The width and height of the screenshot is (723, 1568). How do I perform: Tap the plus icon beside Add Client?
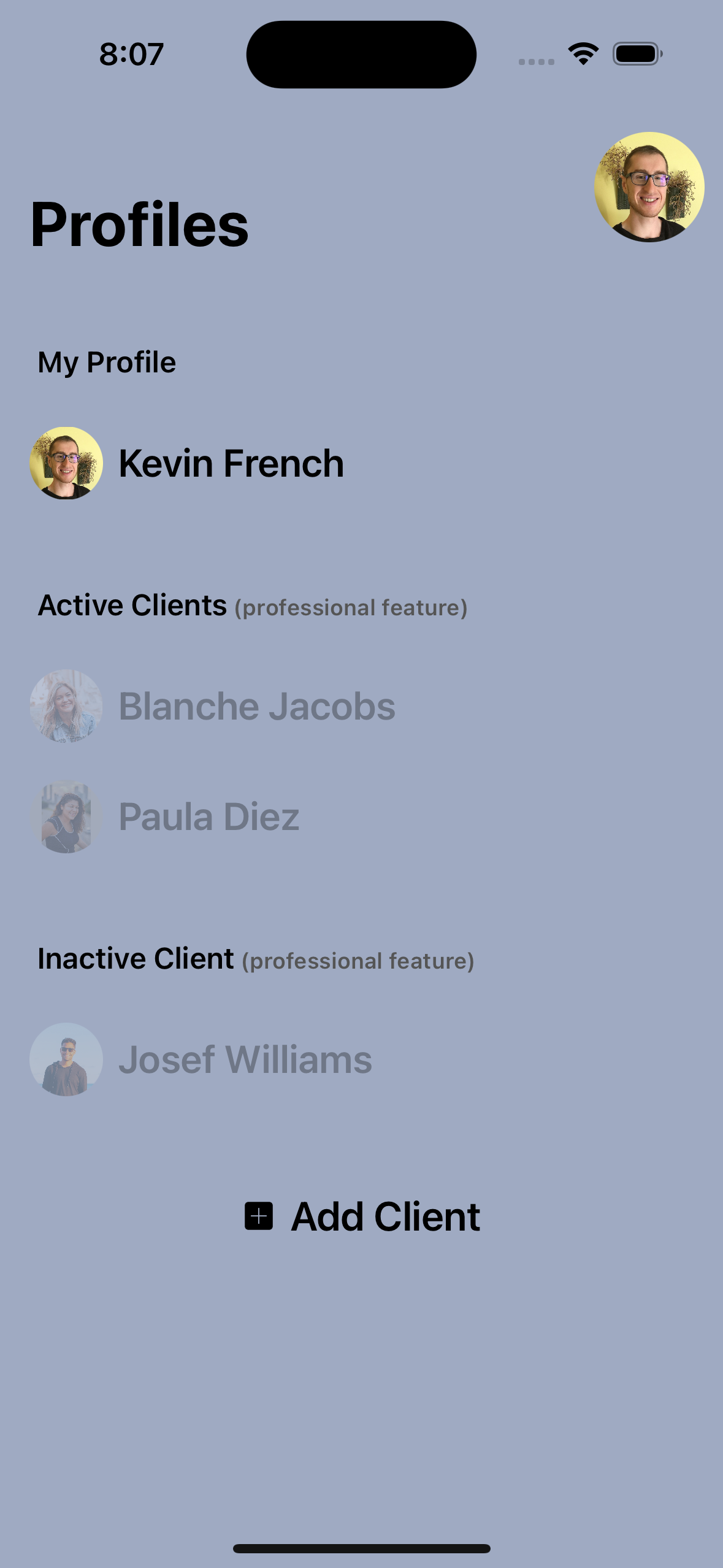click(259, 1216)
